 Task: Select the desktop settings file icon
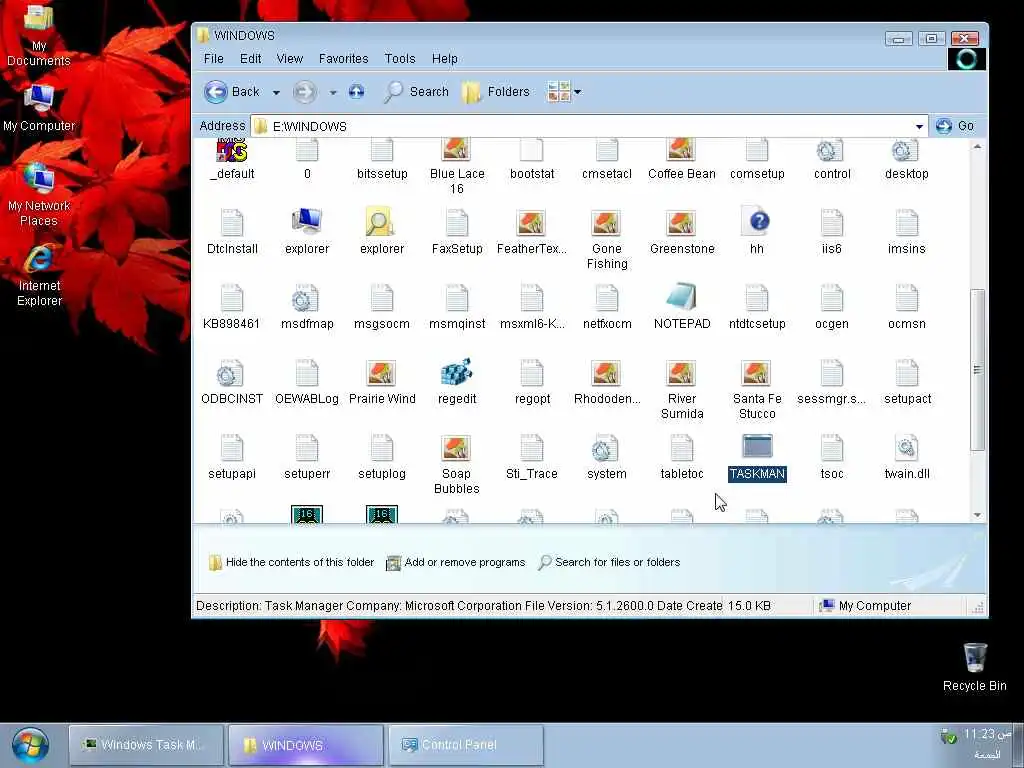pos(906,150)
